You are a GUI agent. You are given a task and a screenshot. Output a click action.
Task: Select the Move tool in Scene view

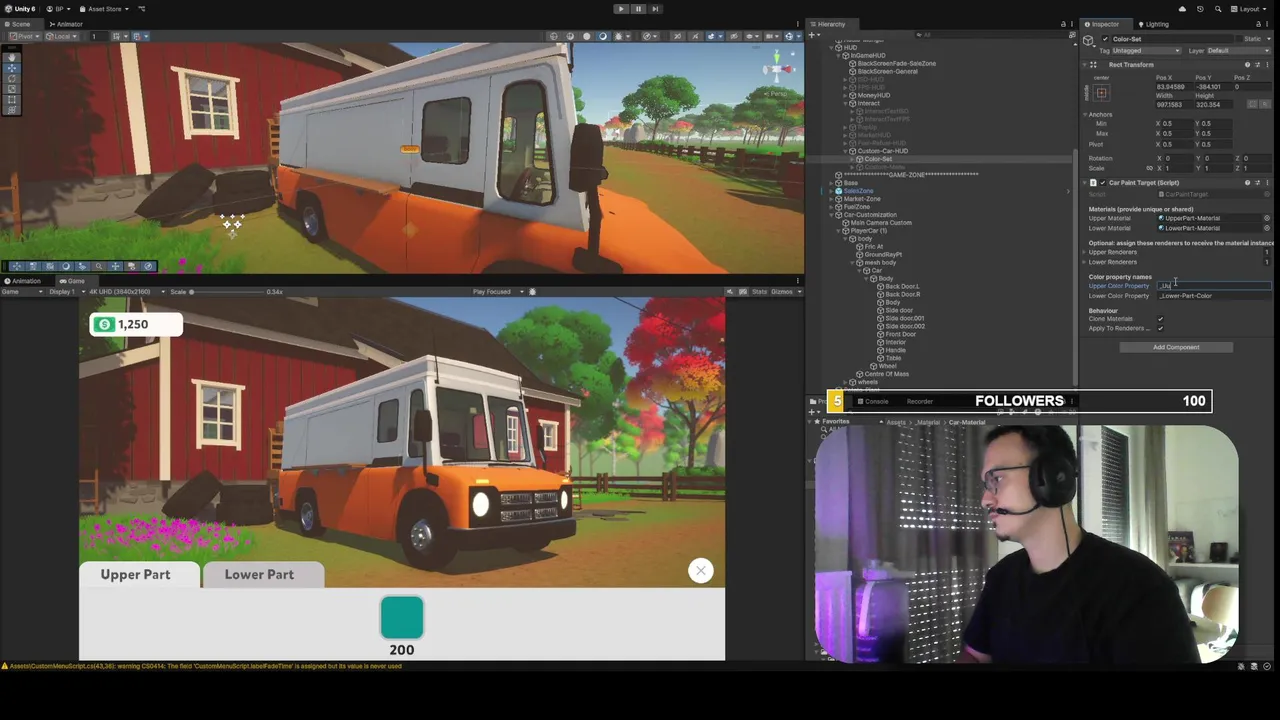[12, 68]
